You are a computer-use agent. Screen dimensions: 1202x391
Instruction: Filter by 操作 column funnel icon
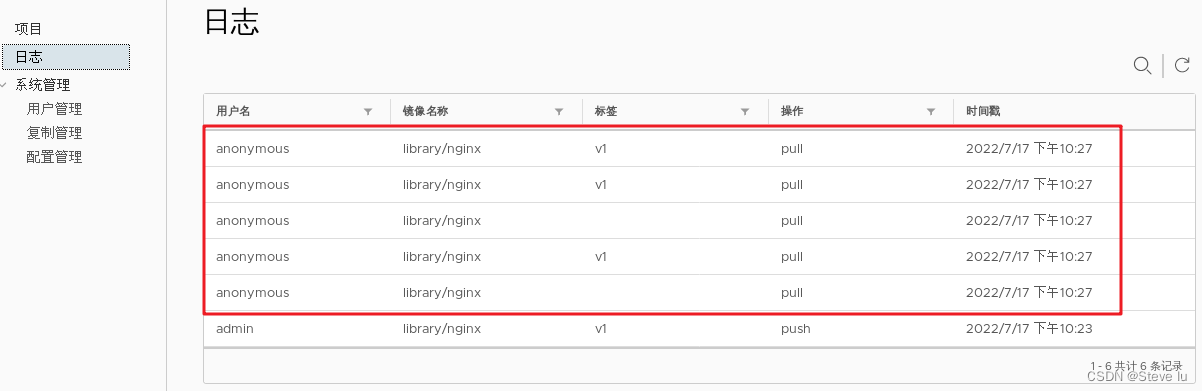(931, 111)
